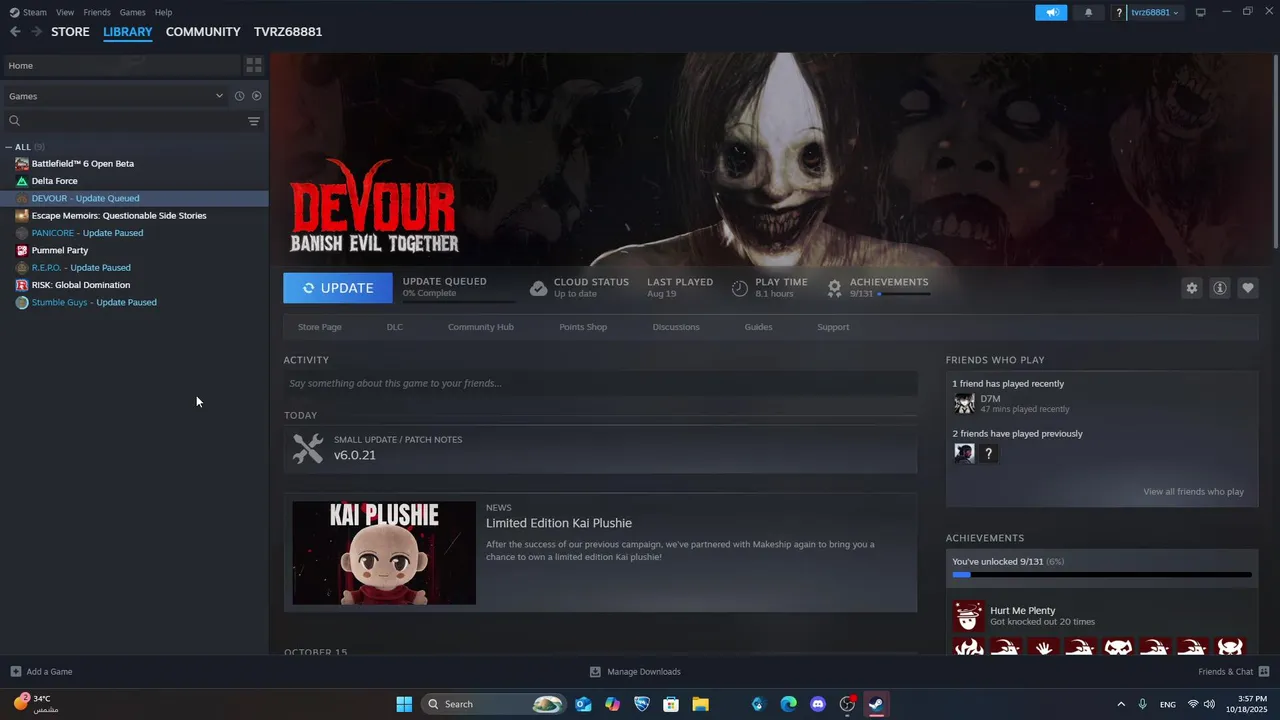1280x720 pixels.
Task: Open the Games menu
Action: (x=132, y=12)
